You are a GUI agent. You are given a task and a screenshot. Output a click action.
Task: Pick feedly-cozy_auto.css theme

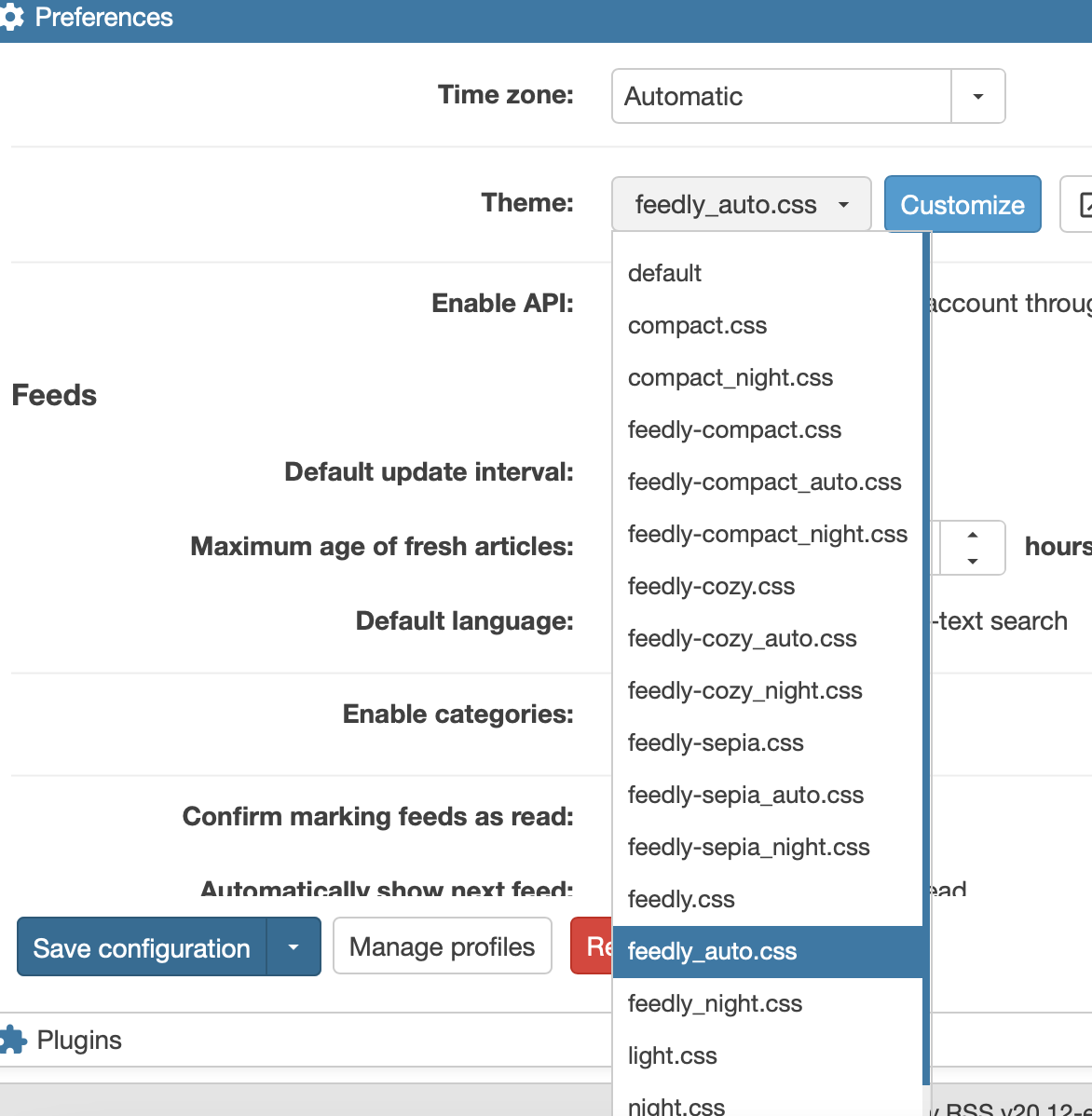pos(768,638)
